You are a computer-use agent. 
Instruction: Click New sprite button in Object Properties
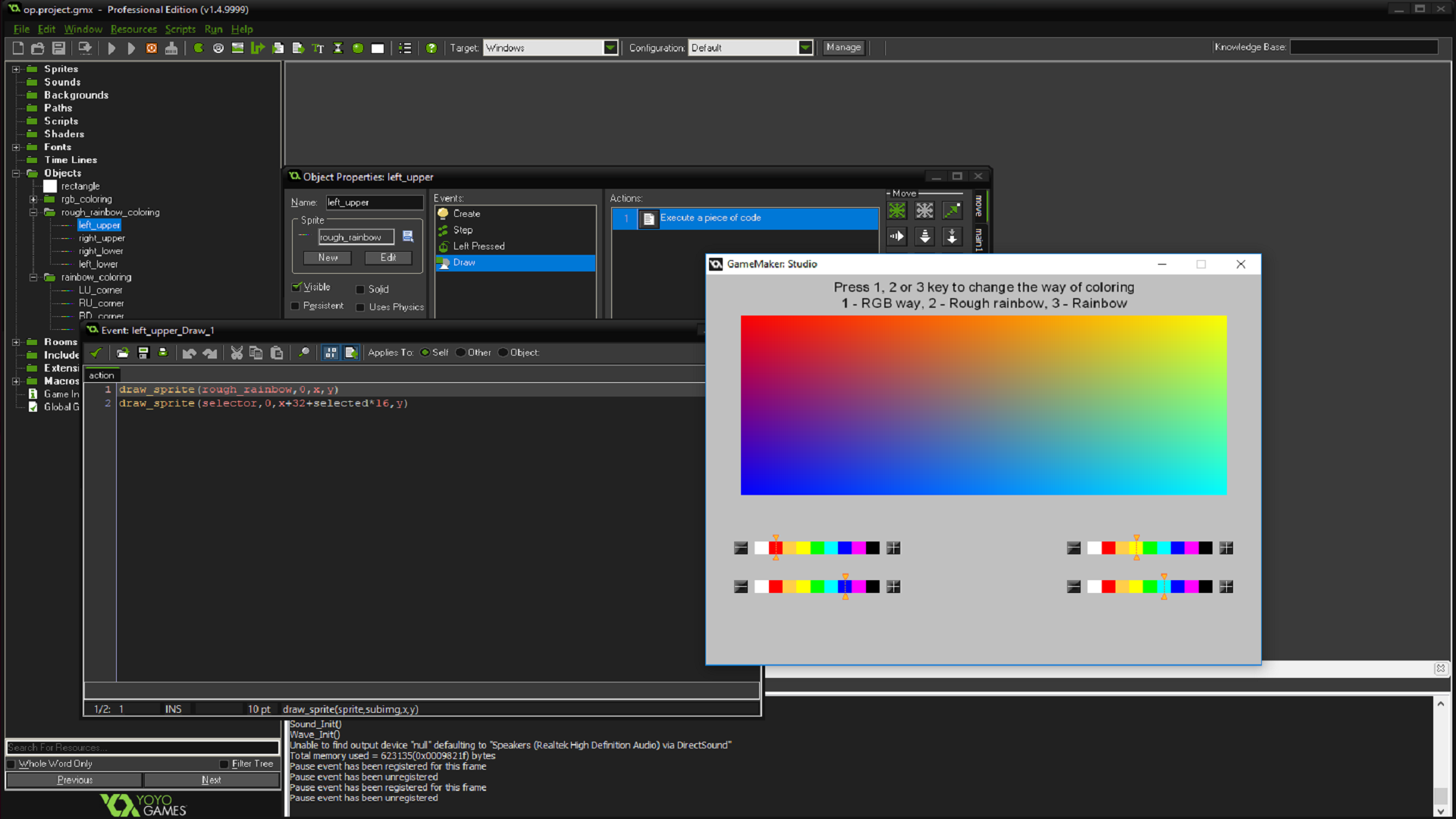coord(328,258)
